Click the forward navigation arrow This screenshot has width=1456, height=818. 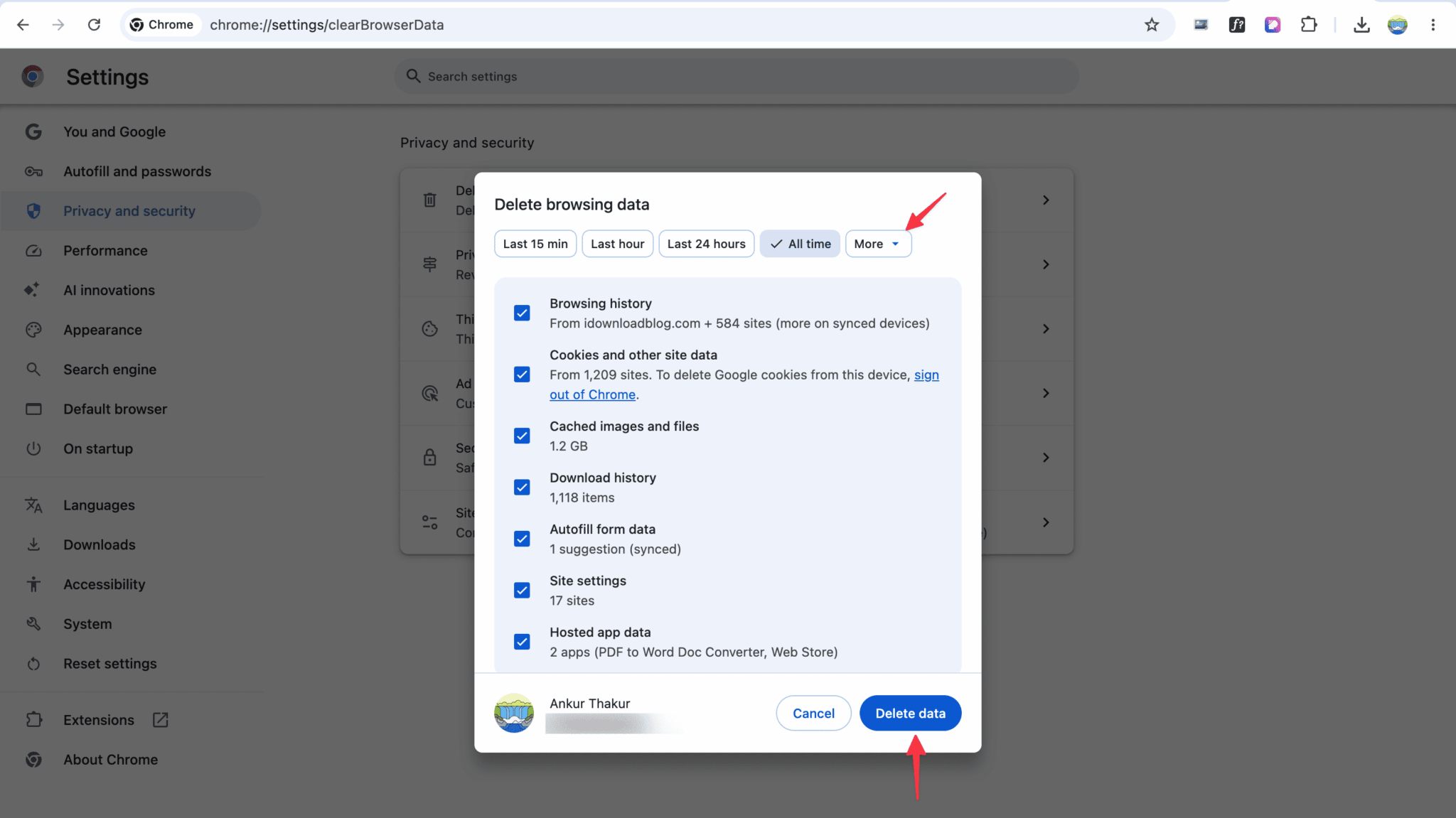pyautogui.click(x=58, y=25)
